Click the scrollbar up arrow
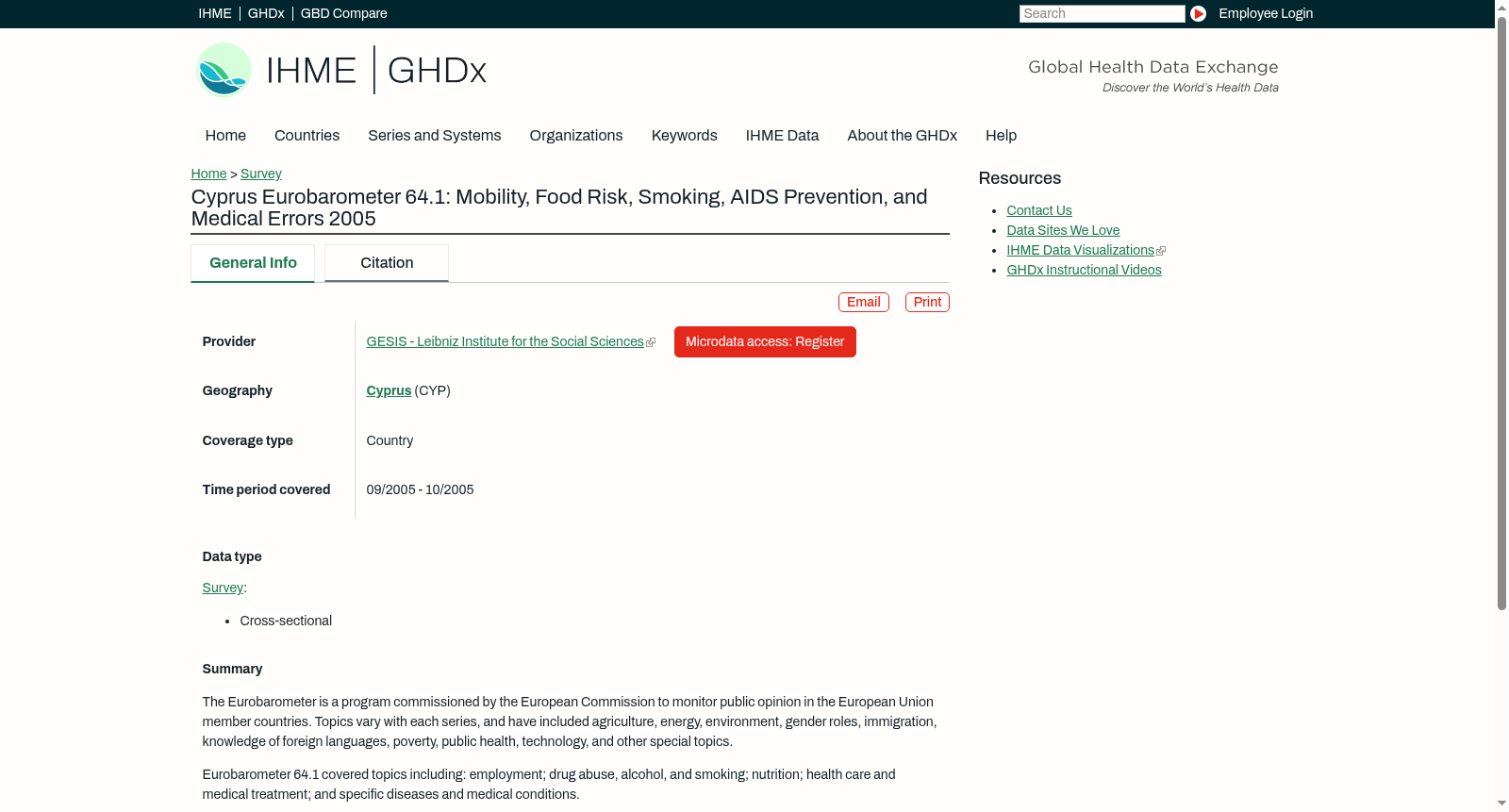This screenshot has width=1509, height=812. tap(1501, 8)
